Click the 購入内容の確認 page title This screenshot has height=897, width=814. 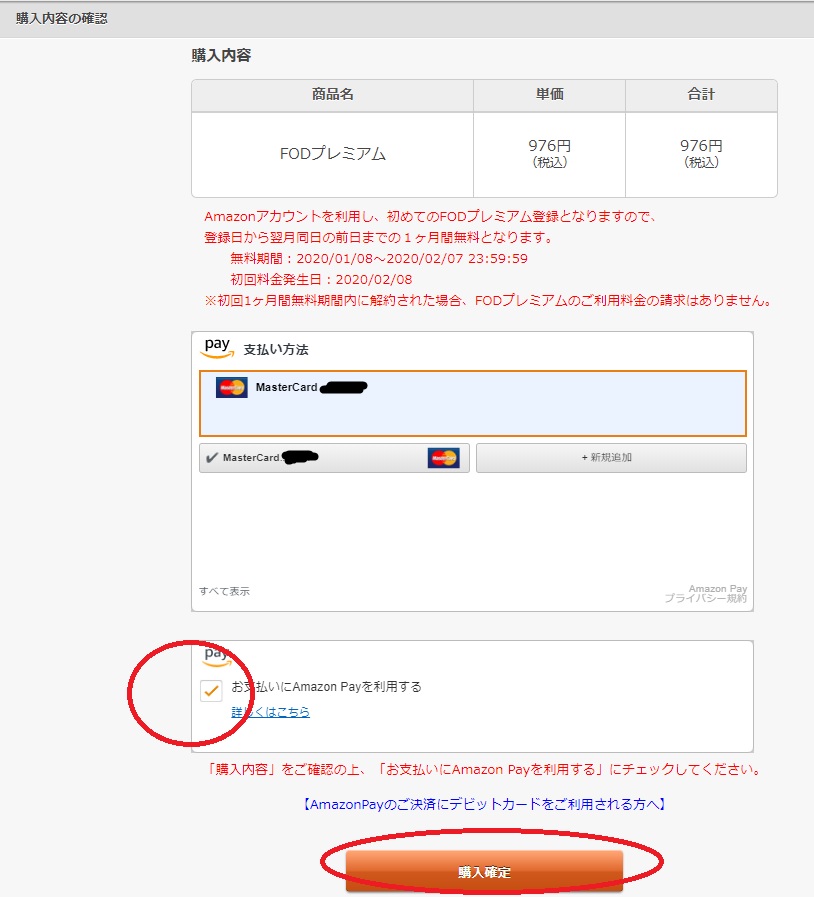(62, 18)
